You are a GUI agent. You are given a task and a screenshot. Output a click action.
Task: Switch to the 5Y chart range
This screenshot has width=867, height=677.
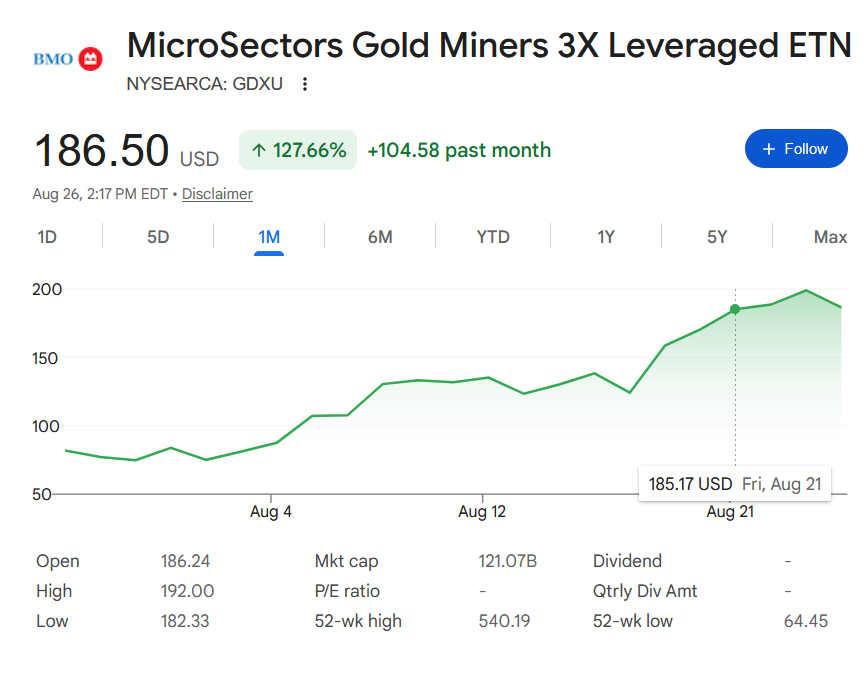(717, 237)
